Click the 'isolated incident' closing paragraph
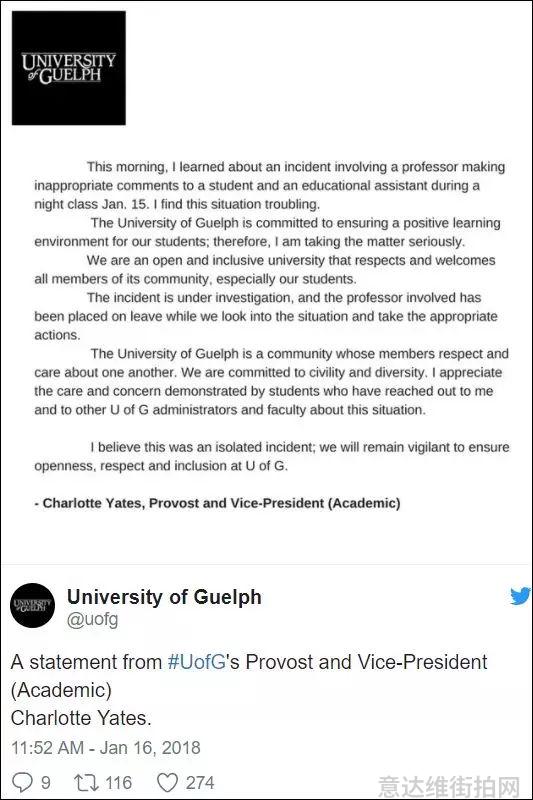The image size is (533, 800). click(x=272, y=456)
